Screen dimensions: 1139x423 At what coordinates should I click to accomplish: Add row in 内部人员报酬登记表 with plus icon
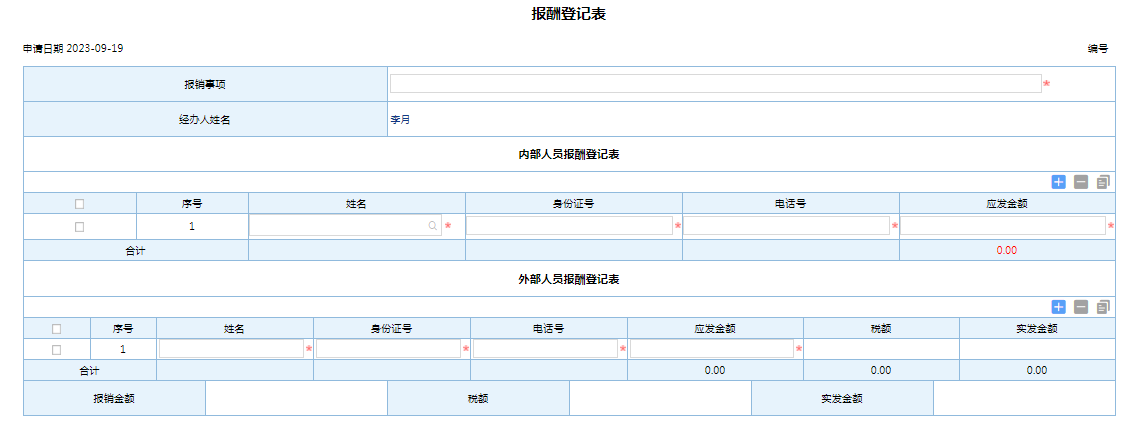(1058, 182)
